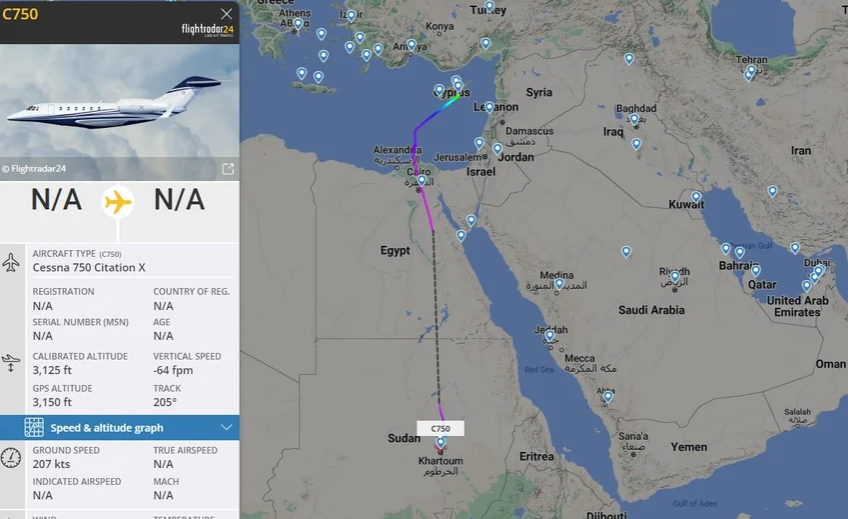Click the aircraft type plane icon

pyautogui.click(x=11, y=263)
